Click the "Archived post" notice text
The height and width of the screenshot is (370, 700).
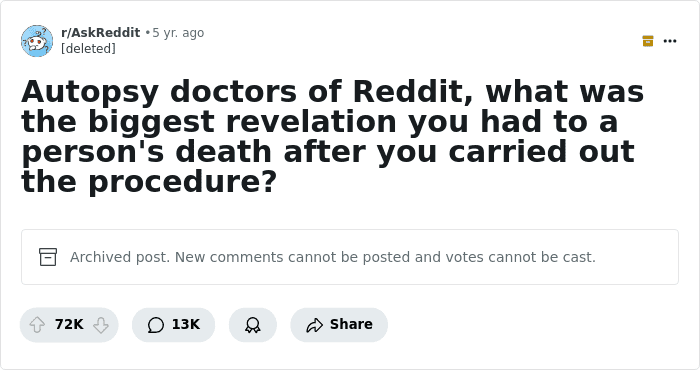(x=120, y=257)
